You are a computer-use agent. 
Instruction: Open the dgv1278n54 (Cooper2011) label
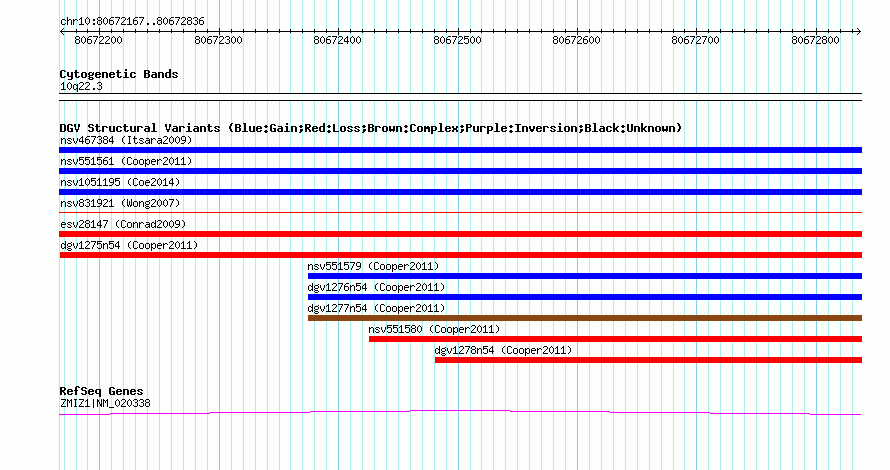[x=503, y=350]
